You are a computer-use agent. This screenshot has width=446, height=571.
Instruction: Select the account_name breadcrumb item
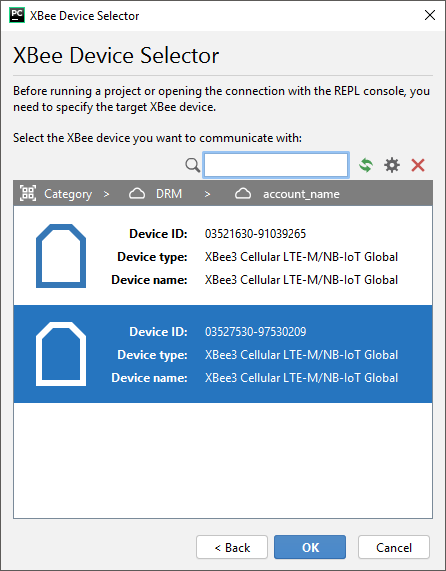(x=301, y=194)
